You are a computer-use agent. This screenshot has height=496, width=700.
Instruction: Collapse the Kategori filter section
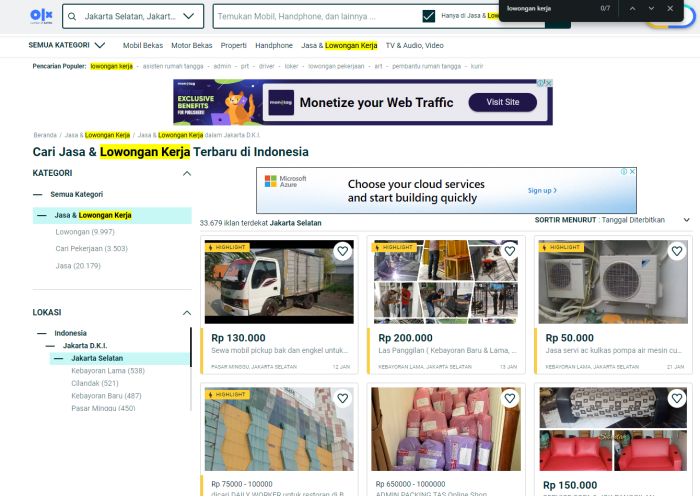[186, 173]
